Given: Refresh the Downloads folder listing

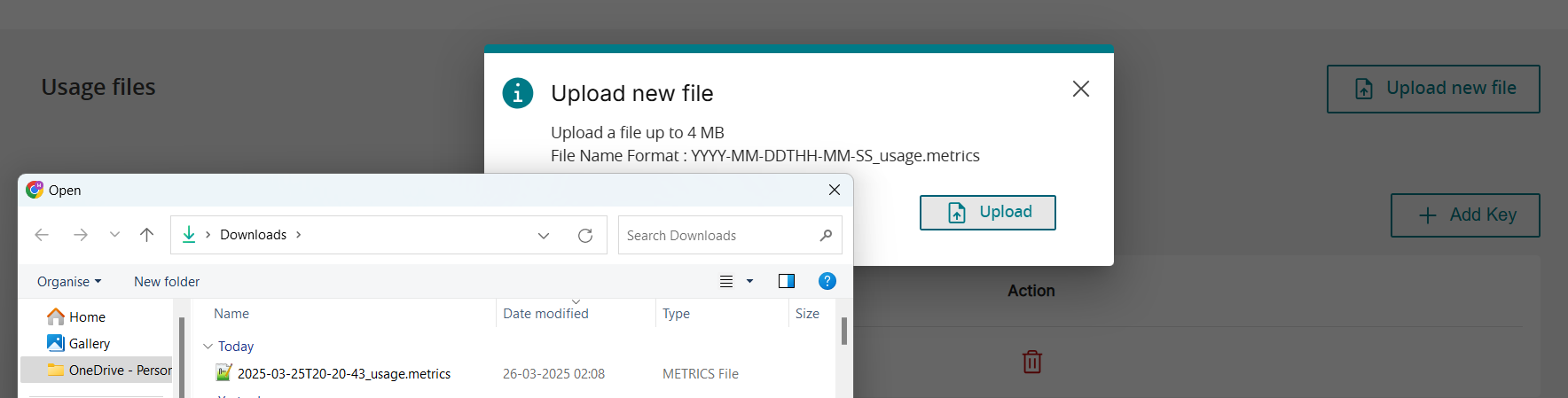Looking at the screenshot, I should point(585,236).
